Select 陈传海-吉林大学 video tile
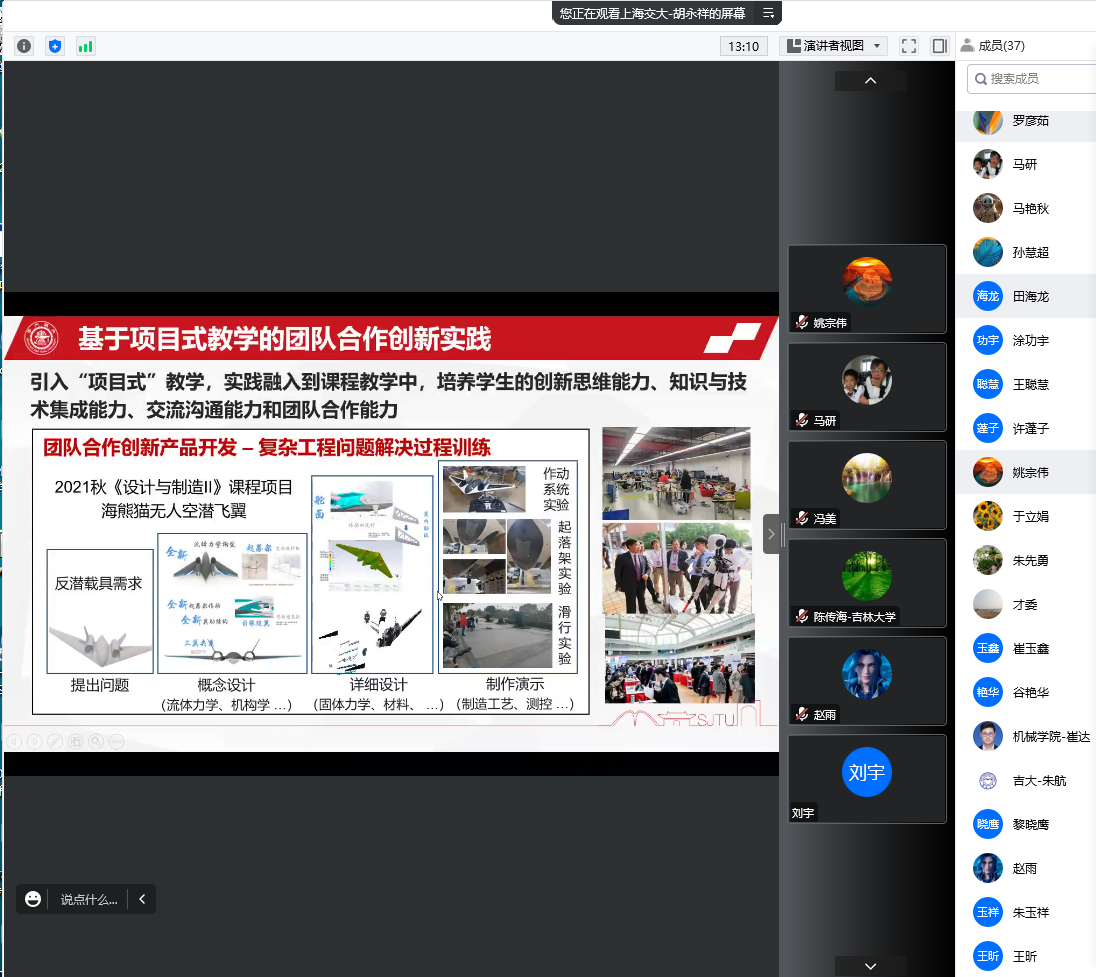The height and width of the screenshot is (977, 1096). coord(867,583)
